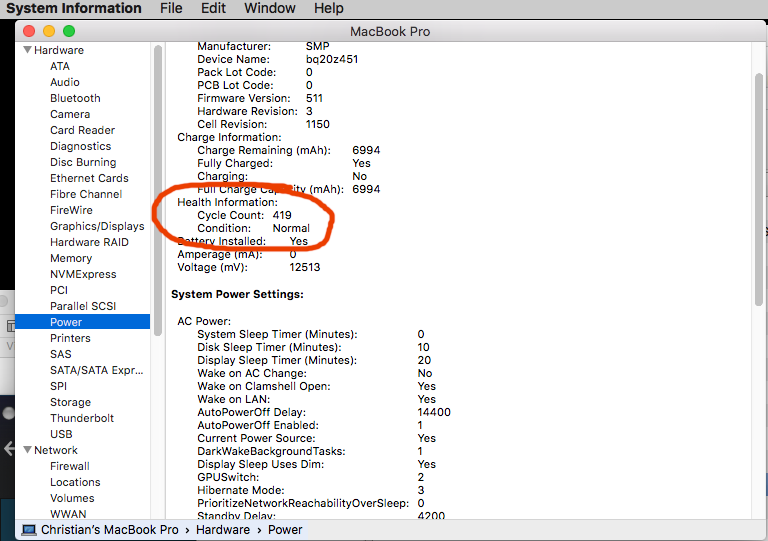
Task: Open the Window menu
Action: 270,8
